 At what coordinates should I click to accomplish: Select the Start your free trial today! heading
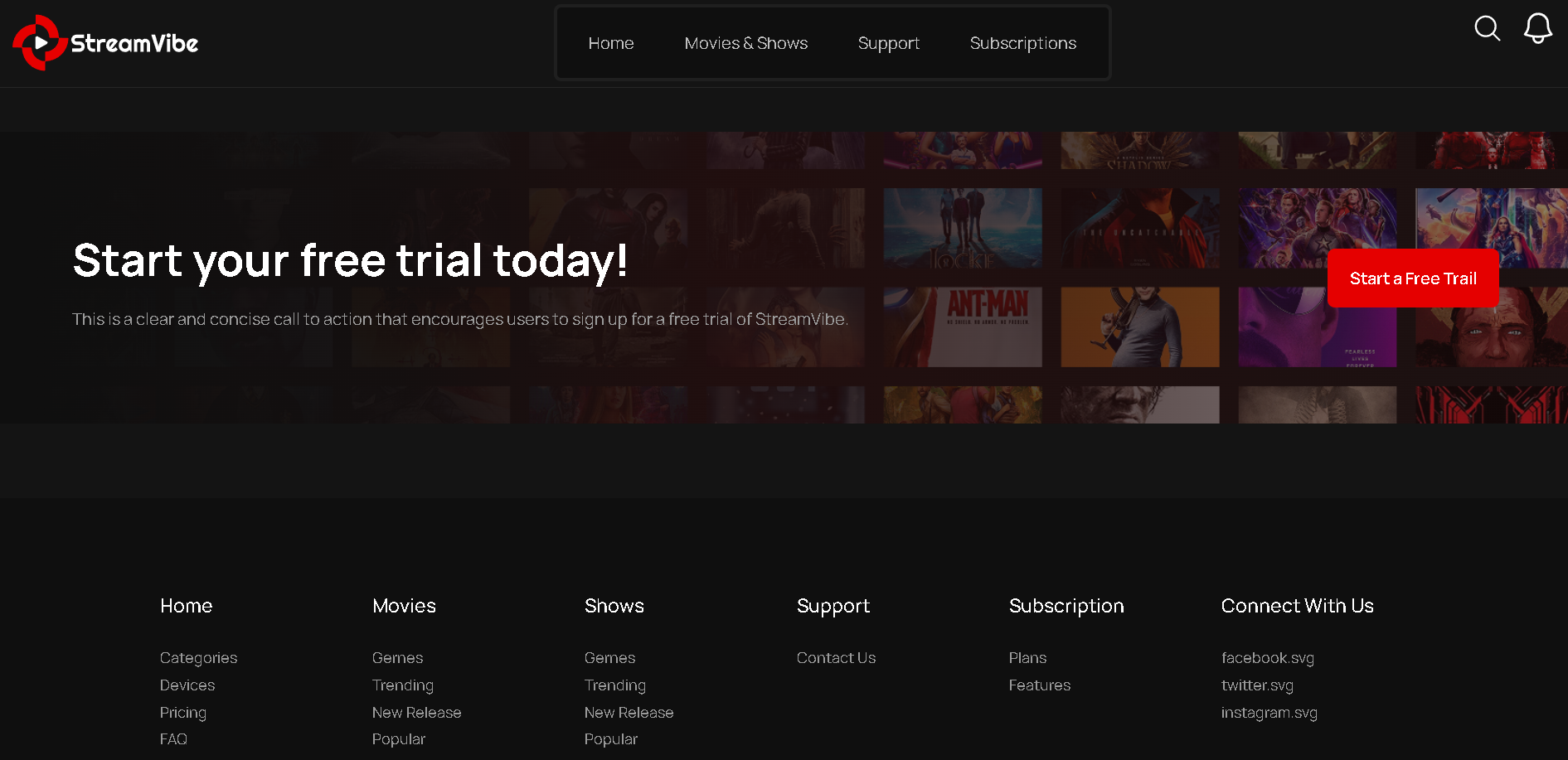(350, 261)
